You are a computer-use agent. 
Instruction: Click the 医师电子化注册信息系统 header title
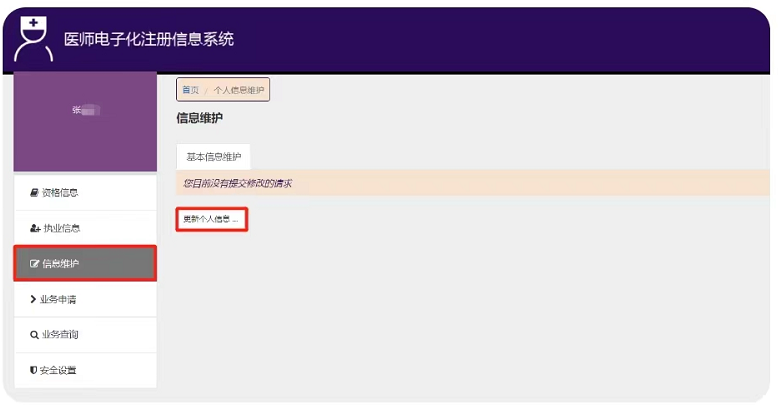149,39
